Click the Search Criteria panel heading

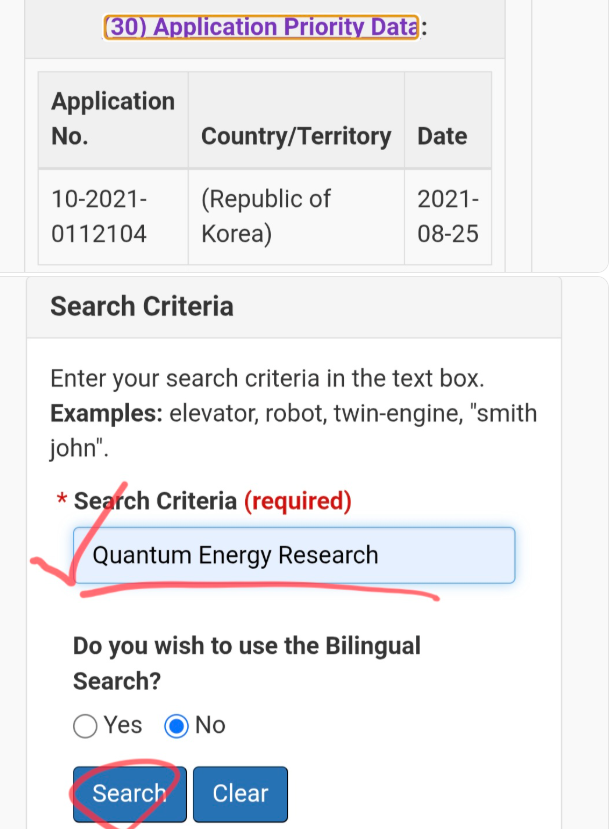(142, 306)
